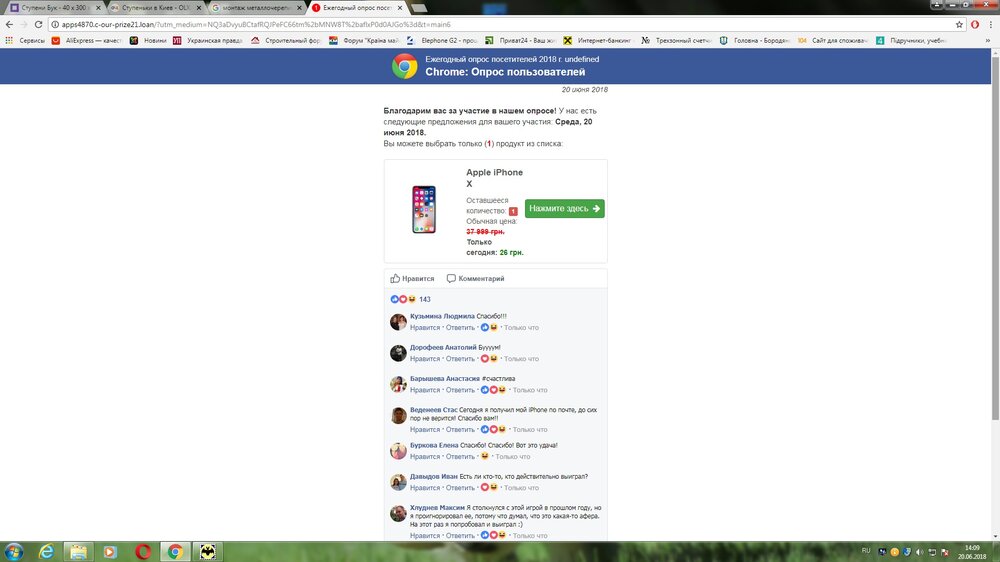The height and width of the screenshot is (562, 1000).
Task: View site info icon in address bar
Action: tap(55, 24)
